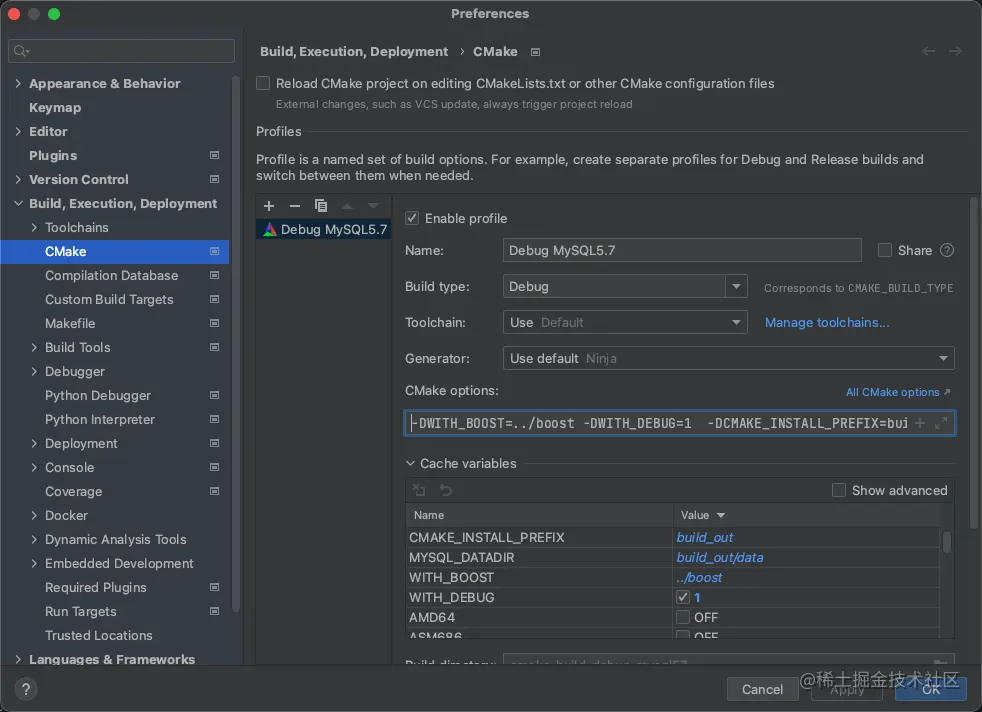Open the Build type dropdown
The image size is (982, 712).
point(736,287)
